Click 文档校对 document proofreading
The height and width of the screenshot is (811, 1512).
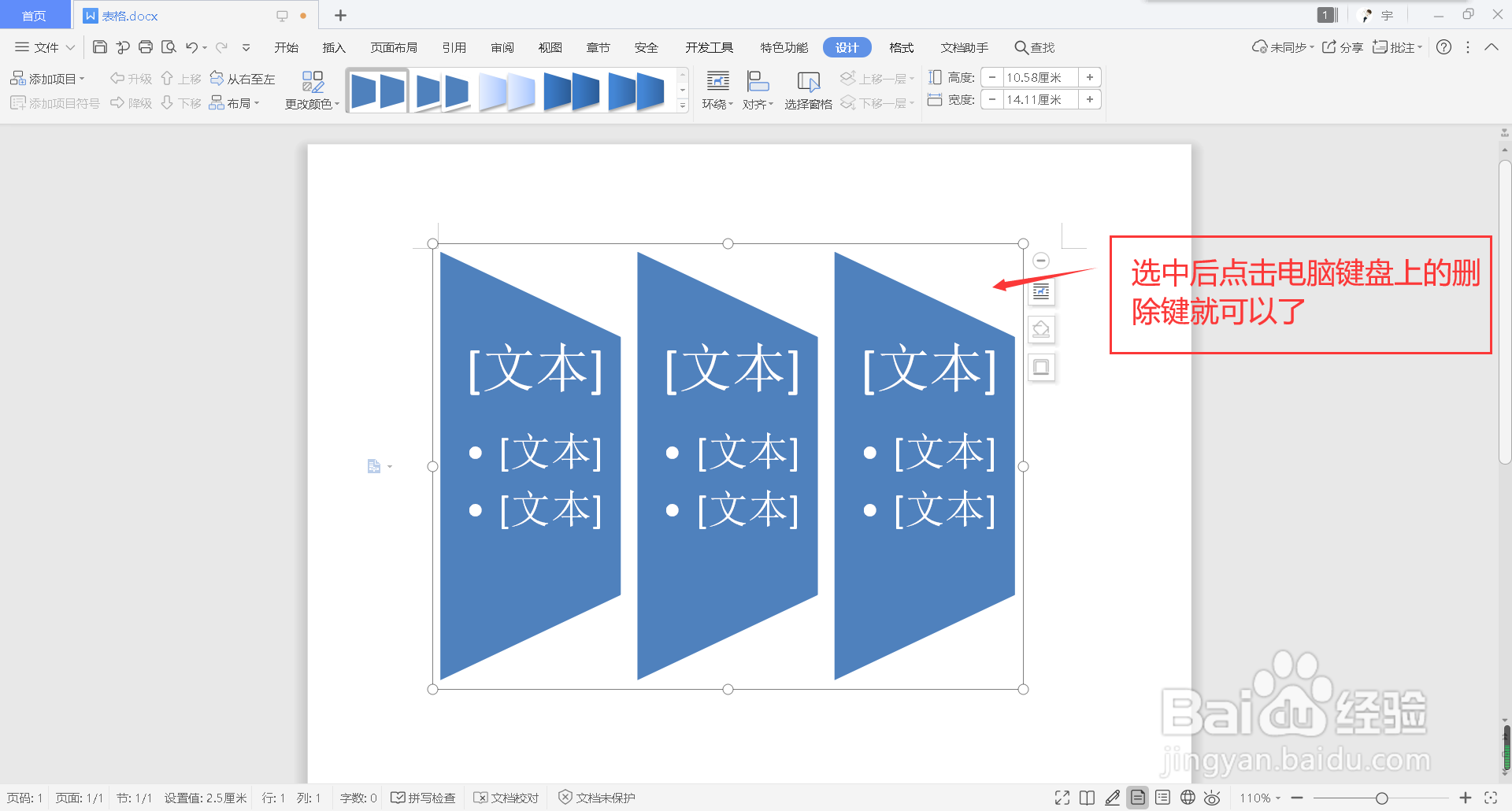click(x=506, y=798)
